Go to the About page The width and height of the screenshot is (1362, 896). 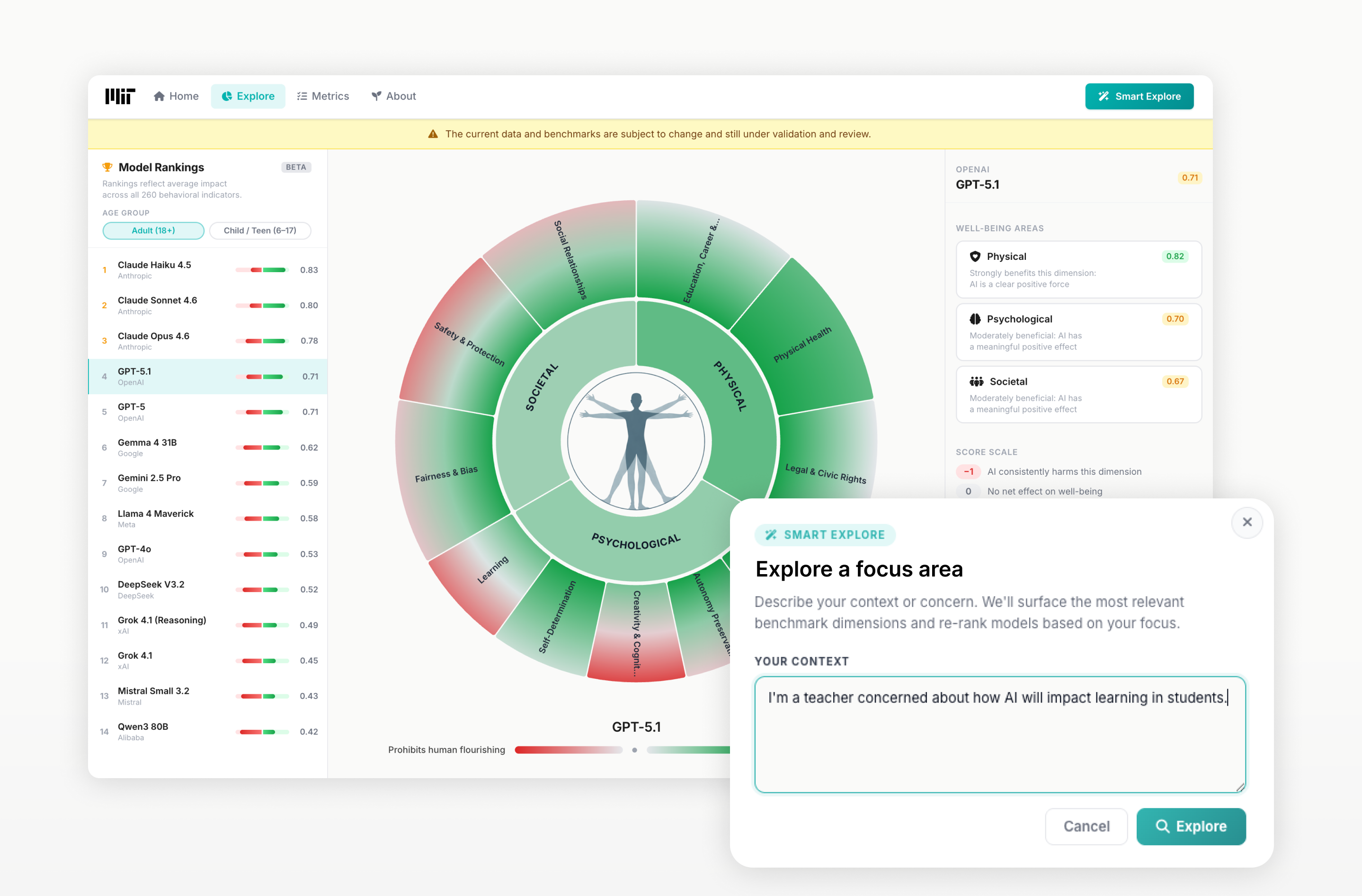[394, 96]
